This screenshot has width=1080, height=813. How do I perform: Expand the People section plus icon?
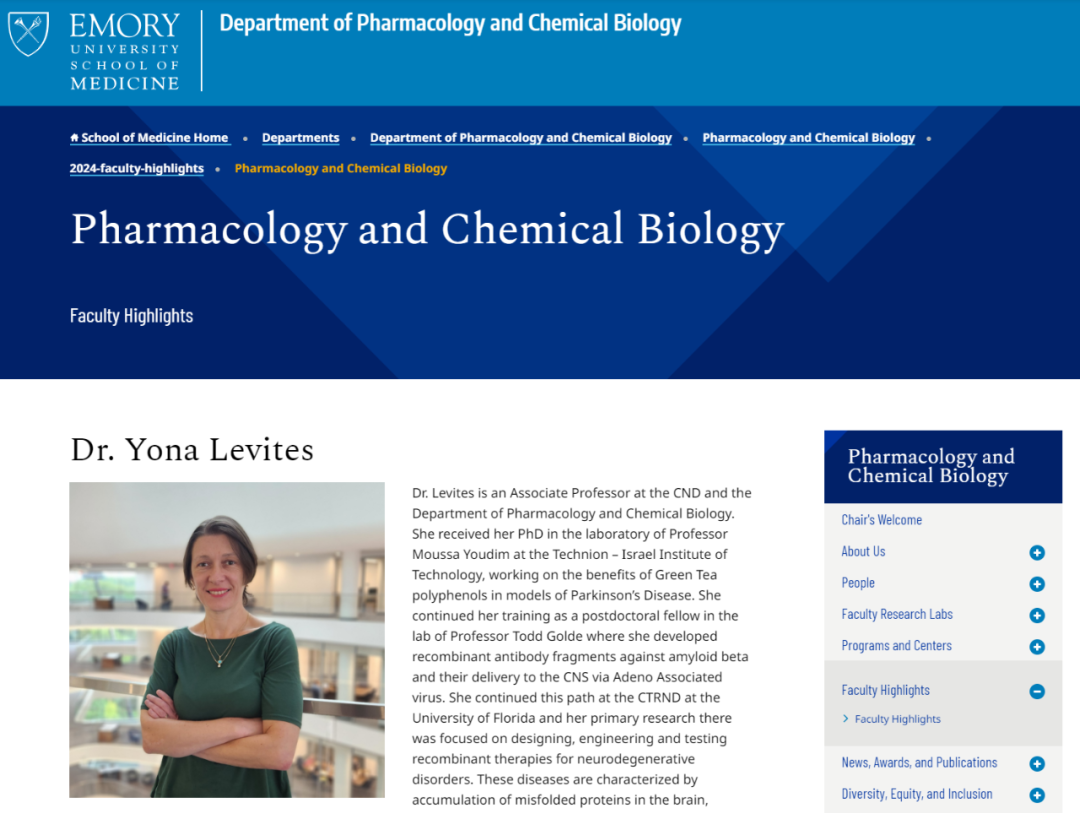click(1037, 584)
